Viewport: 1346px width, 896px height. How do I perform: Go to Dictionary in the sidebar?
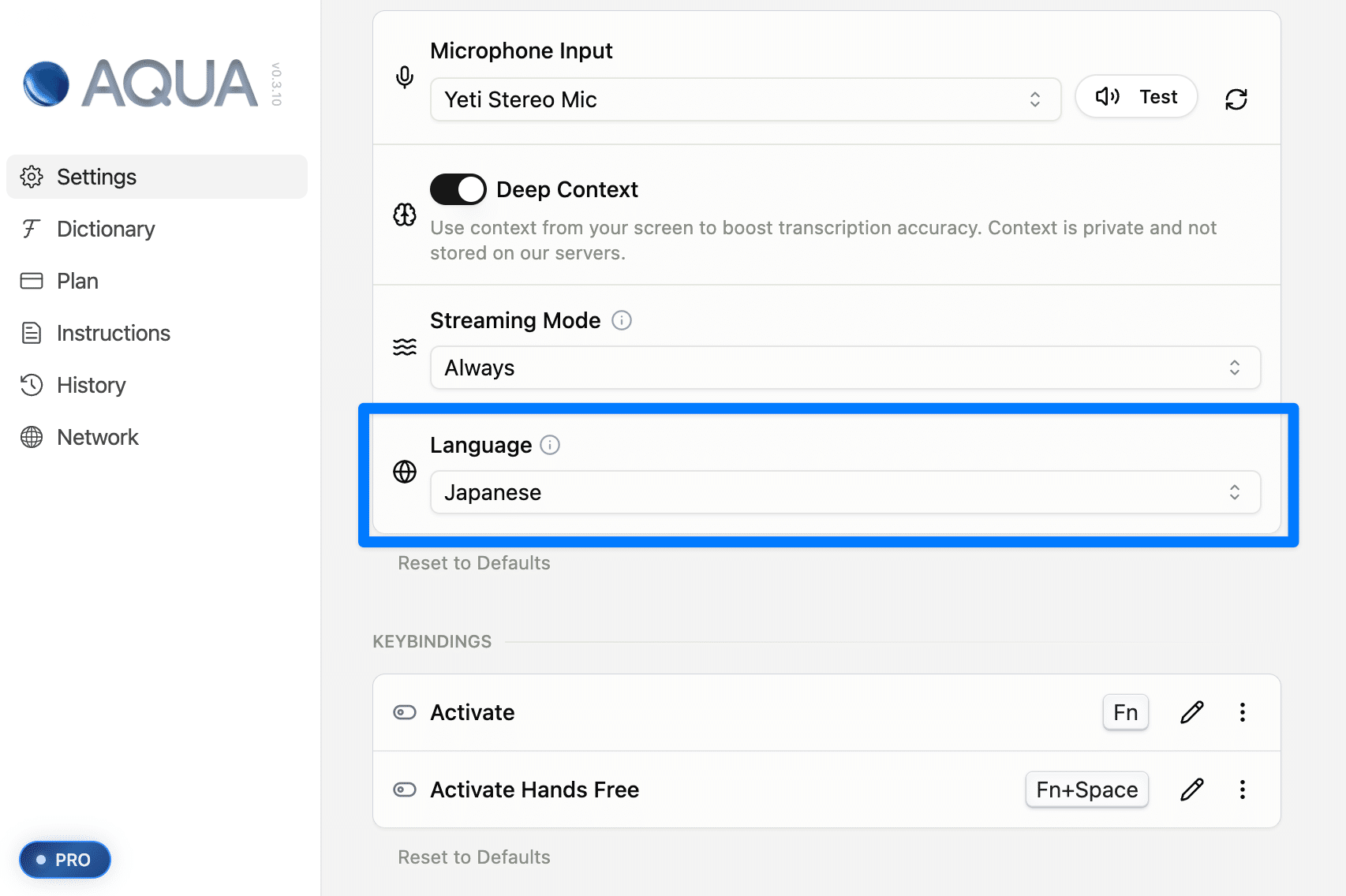(x=106, y=229)
